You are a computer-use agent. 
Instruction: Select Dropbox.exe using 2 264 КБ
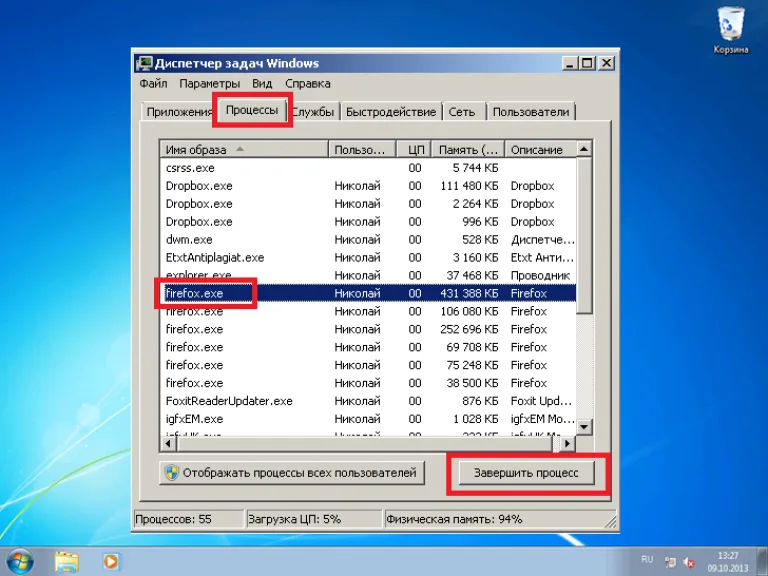pos(368,204)
